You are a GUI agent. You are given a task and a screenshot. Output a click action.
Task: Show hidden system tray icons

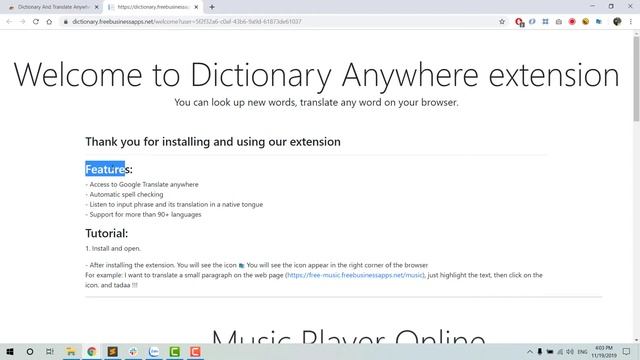click(x=530, y=351)
